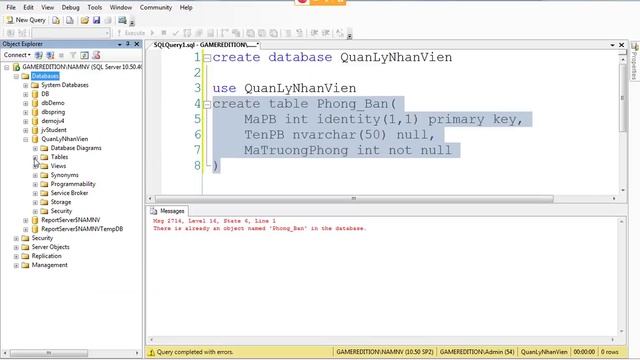Expand the dbDemo database node
Viewport: 640px width, 360px height.
[26, 103]
